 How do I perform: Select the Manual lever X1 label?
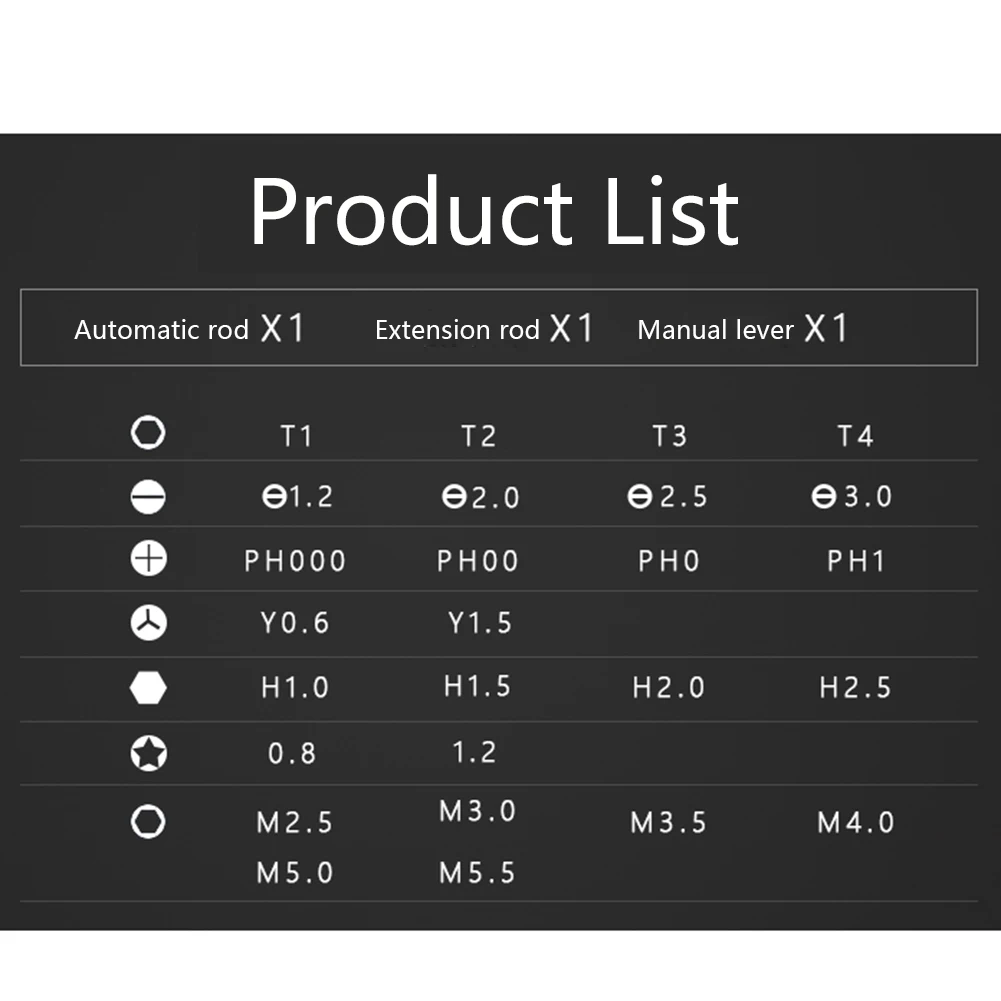pos(742,329)
